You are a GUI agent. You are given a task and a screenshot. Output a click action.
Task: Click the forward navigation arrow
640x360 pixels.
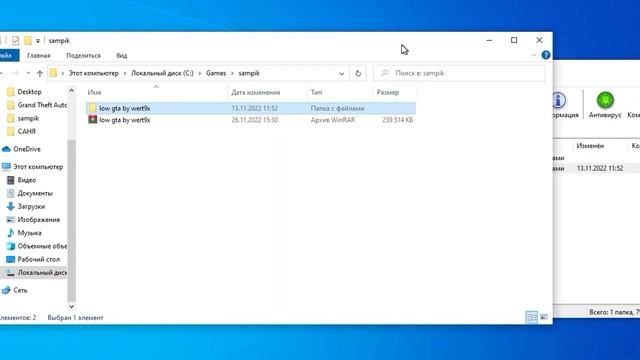16,73
